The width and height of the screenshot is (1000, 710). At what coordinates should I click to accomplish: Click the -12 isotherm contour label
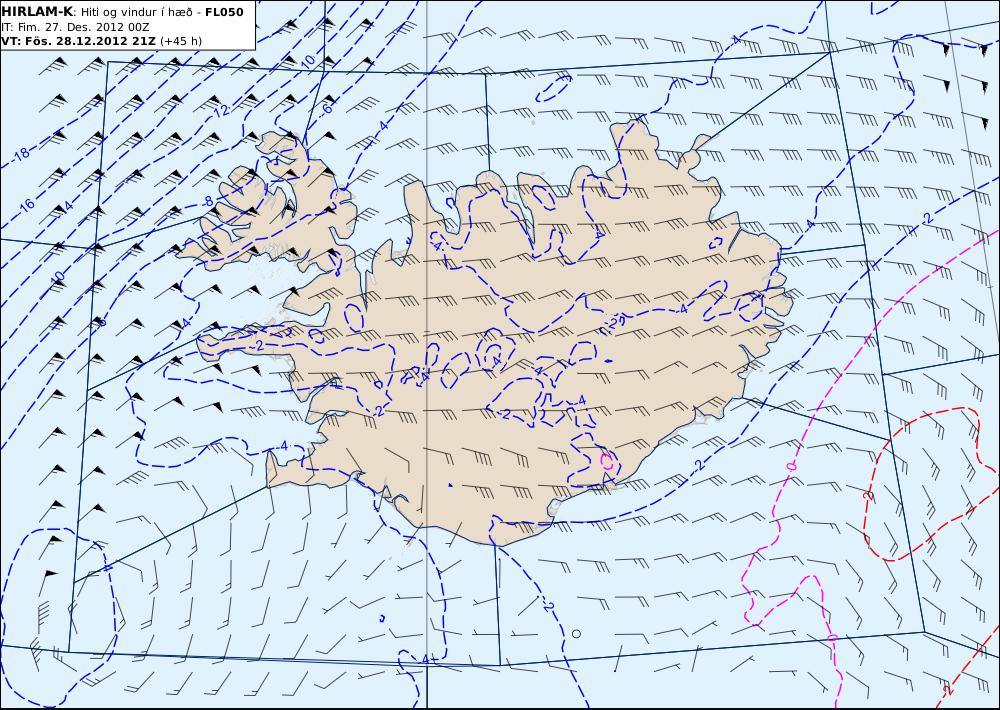tap(221, 110)
